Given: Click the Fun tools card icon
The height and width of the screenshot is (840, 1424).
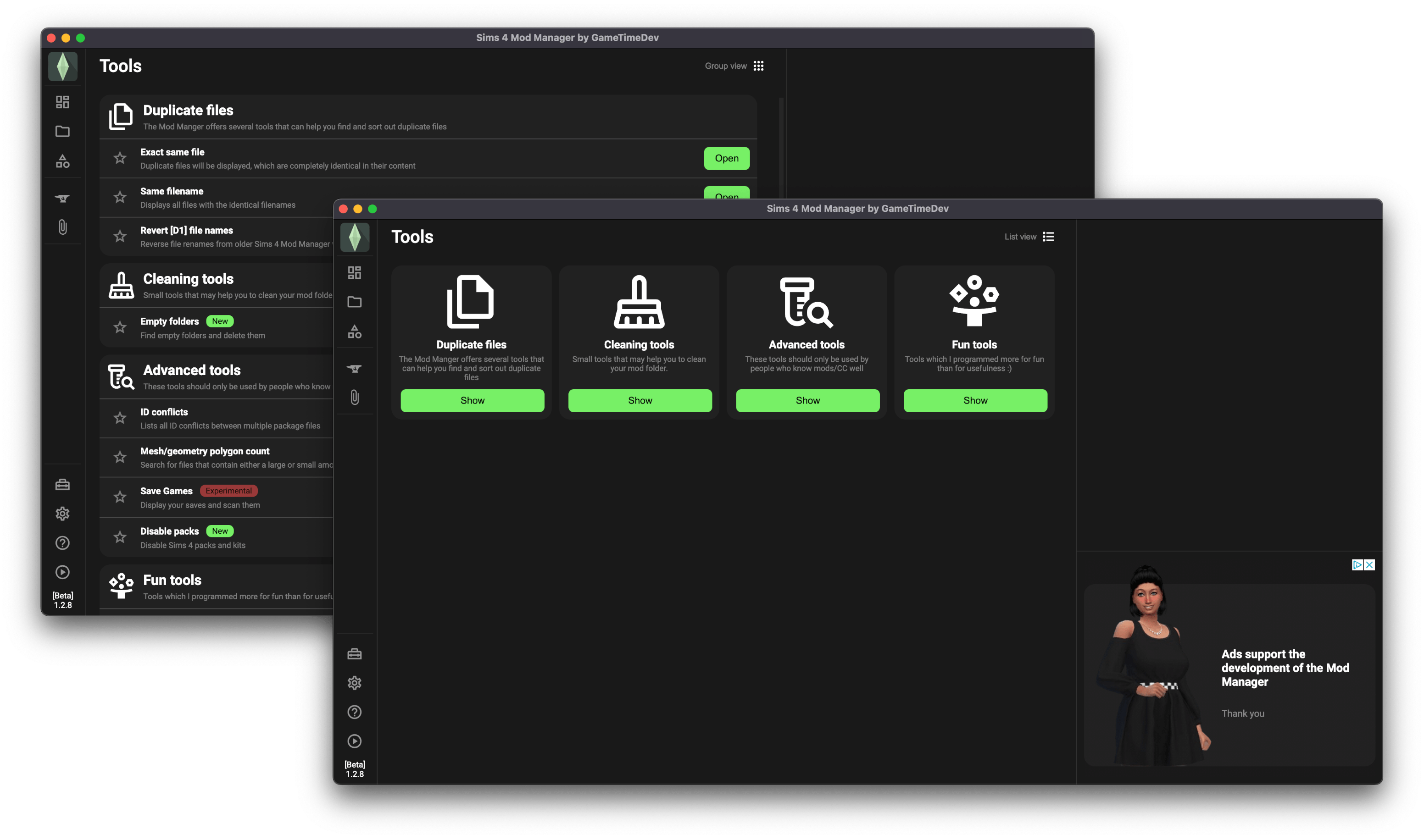Looking at the screenshot, I should 974,301.
